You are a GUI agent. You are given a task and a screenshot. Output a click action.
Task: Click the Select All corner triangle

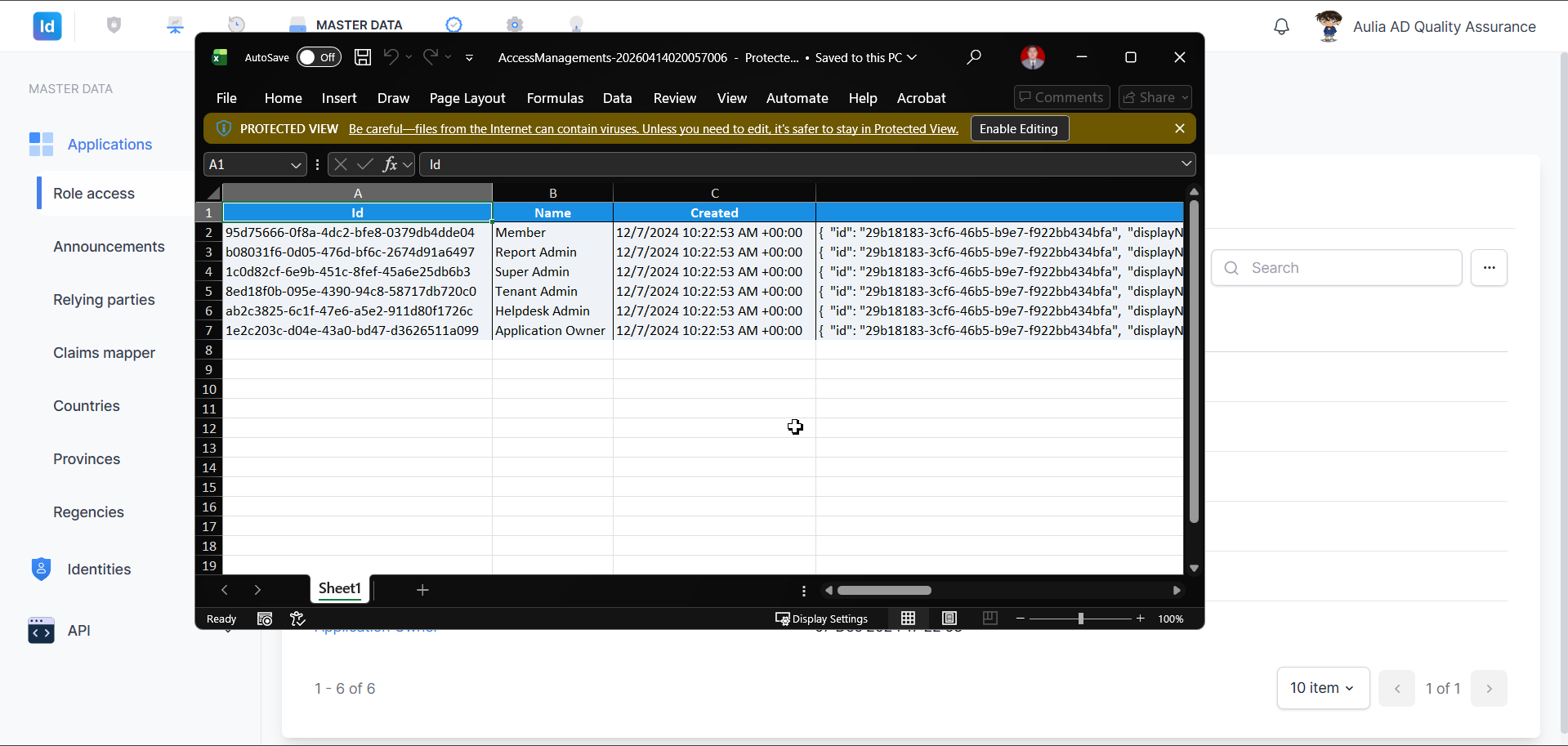coord(213,193)
